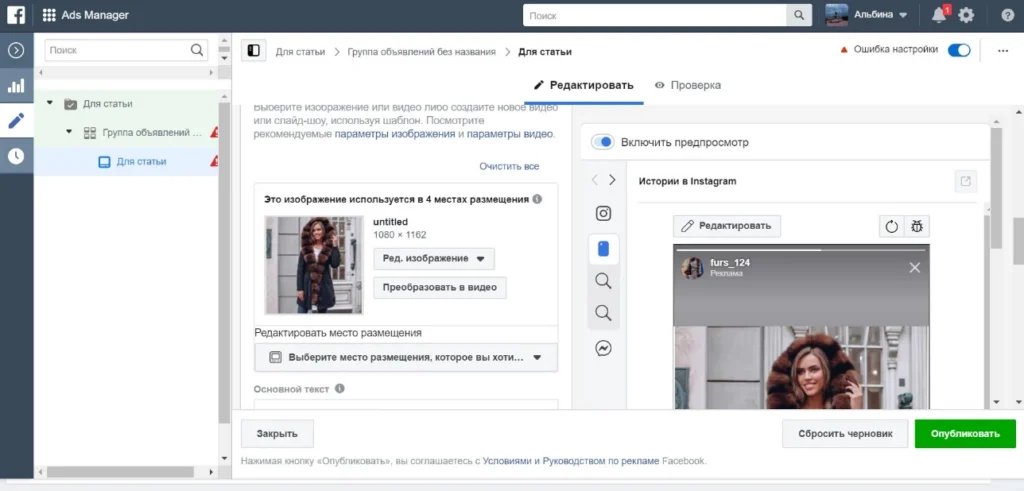Select the second magnifier placement icon
Viewport: 1024px width, 491px height.
pos(603,313)
